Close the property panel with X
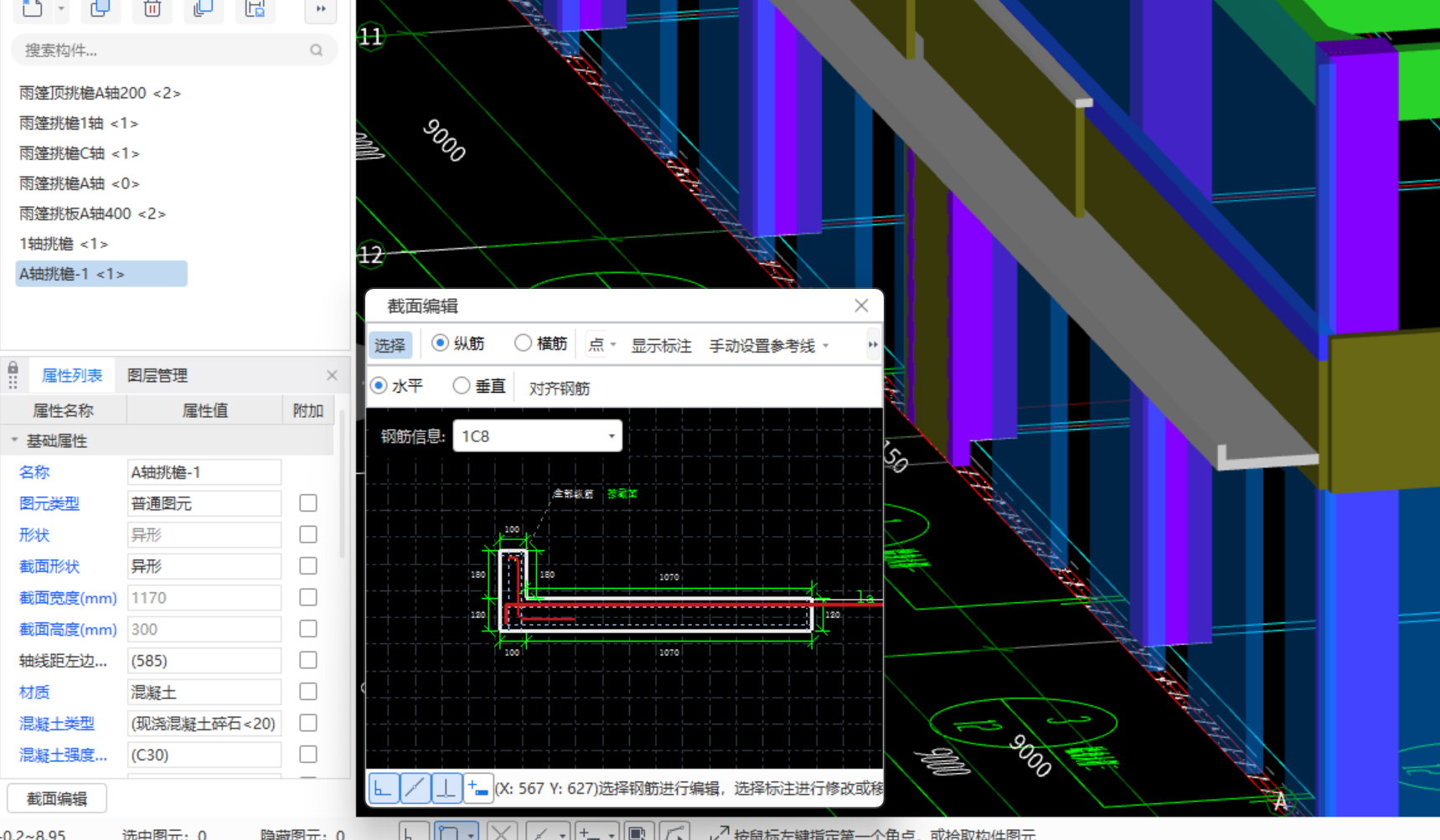 [332, 375]
